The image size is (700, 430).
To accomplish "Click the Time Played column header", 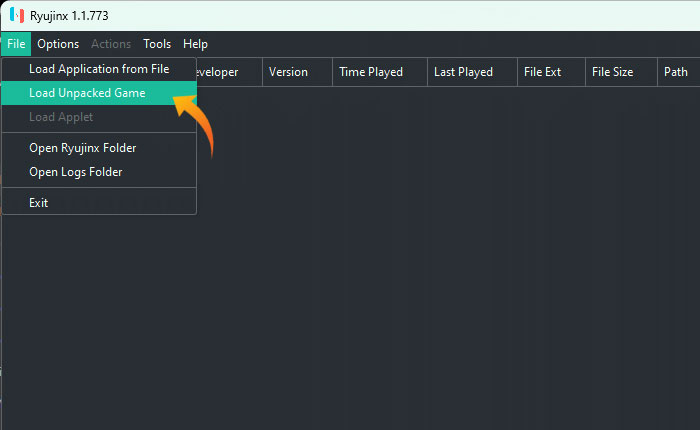I will [x=371, y=72].
